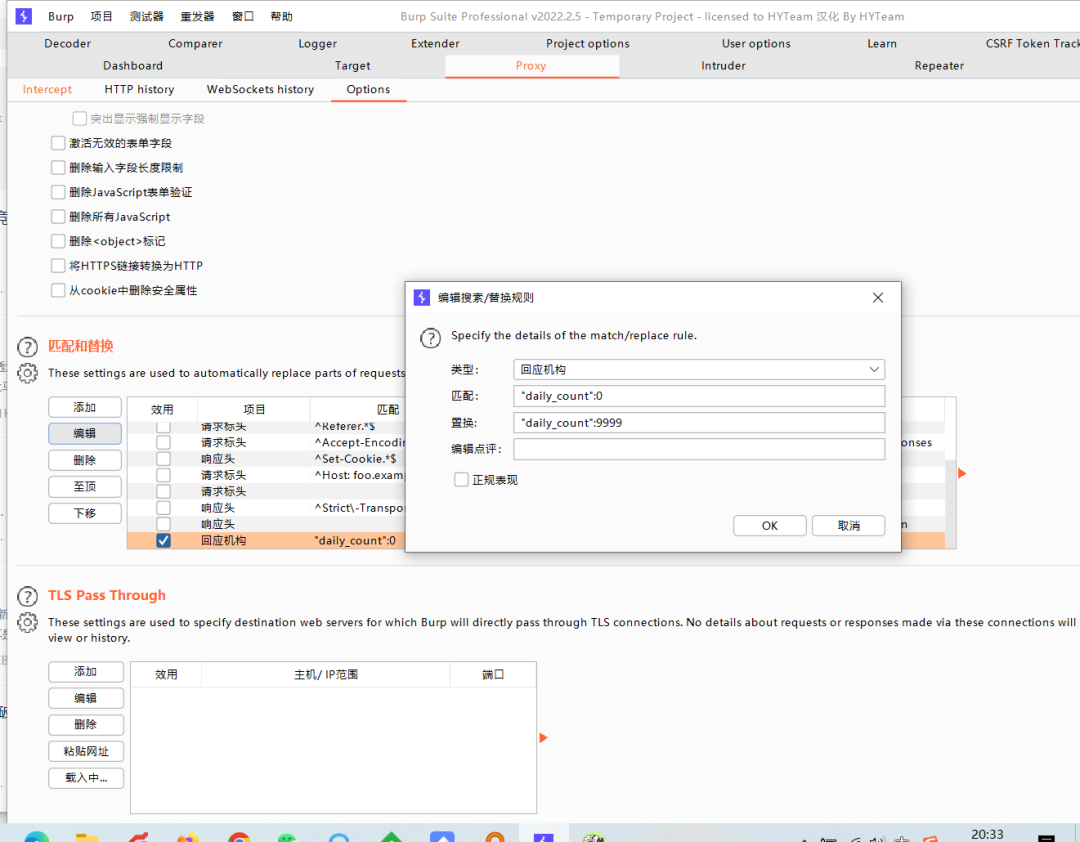Uncheck the daily_count rule's enabled box
Viewport: 1080px width, 842px height.
coord(163,540)
